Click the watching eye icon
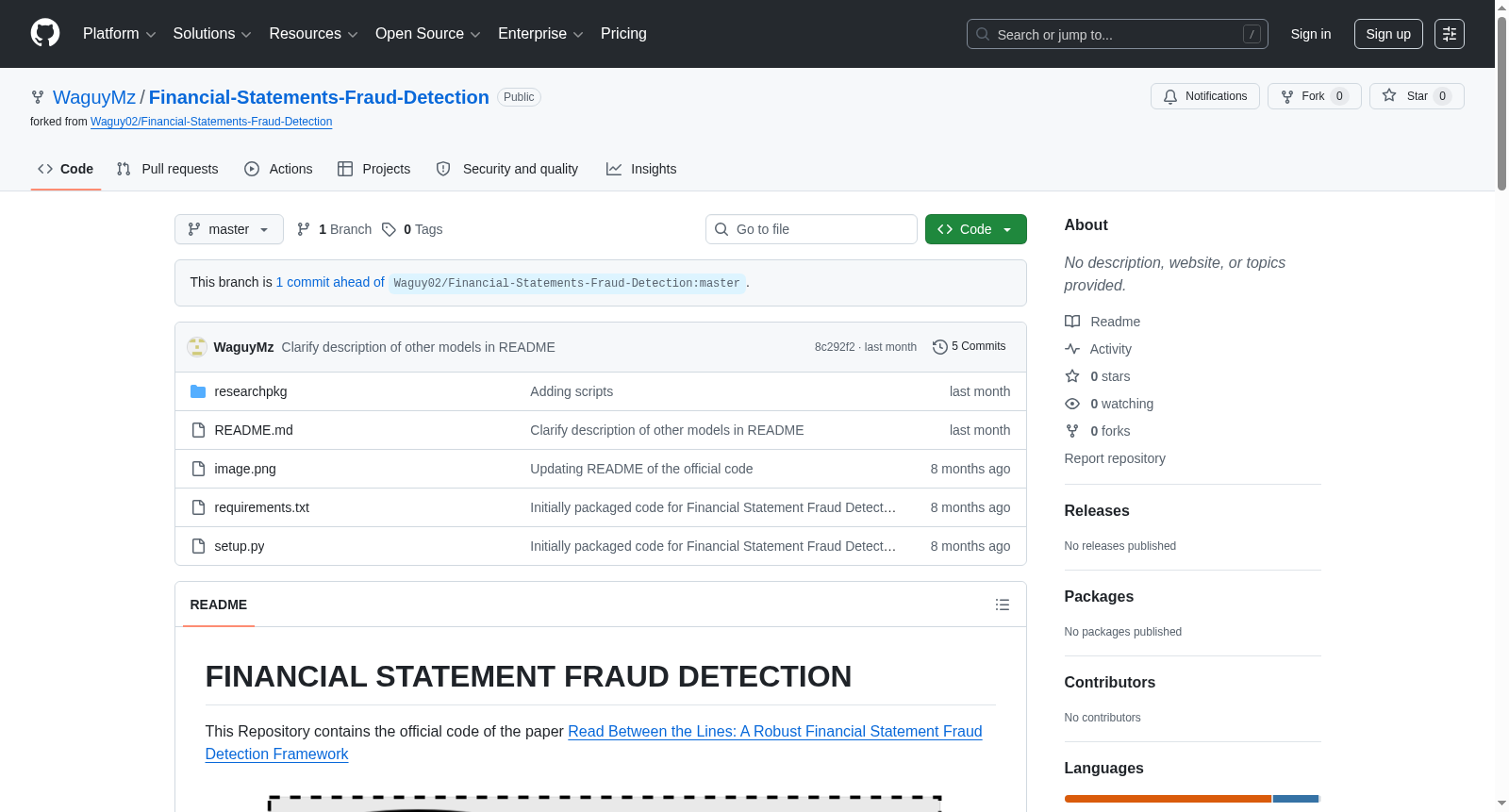 tap(1072, 404)
